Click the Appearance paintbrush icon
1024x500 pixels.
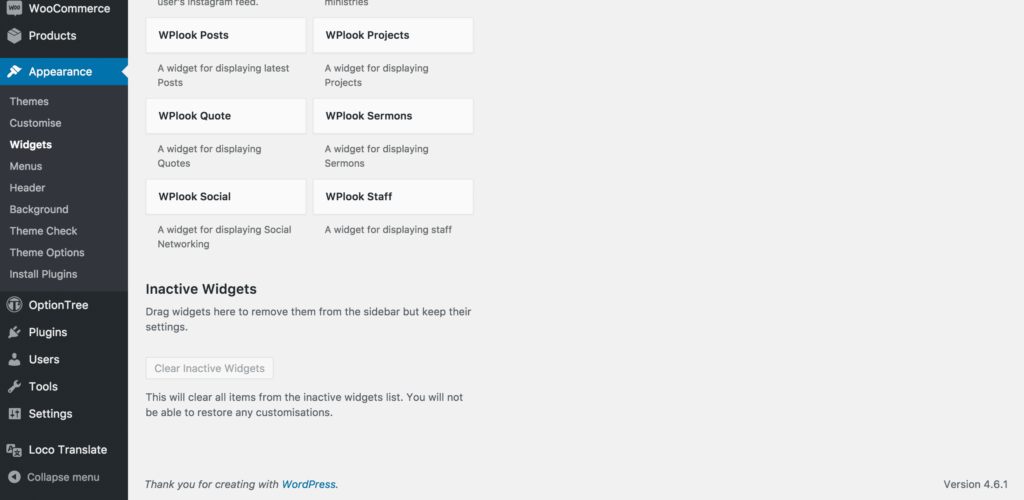click(14, 72)
